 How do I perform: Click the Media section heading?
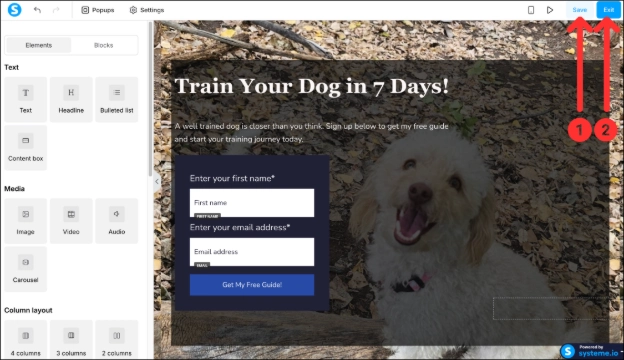click(x=14, y=189)
